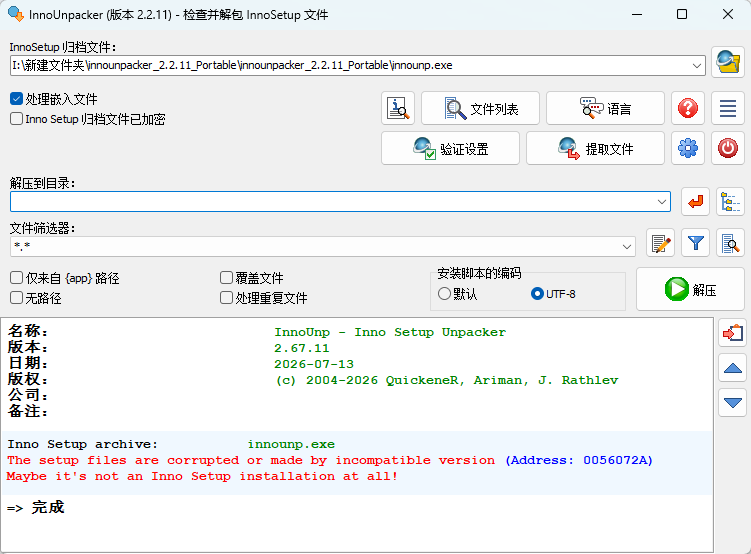Select UTF-8 encoding radio button
This screenshot has width=751, height=554.
tap(537, 294)
